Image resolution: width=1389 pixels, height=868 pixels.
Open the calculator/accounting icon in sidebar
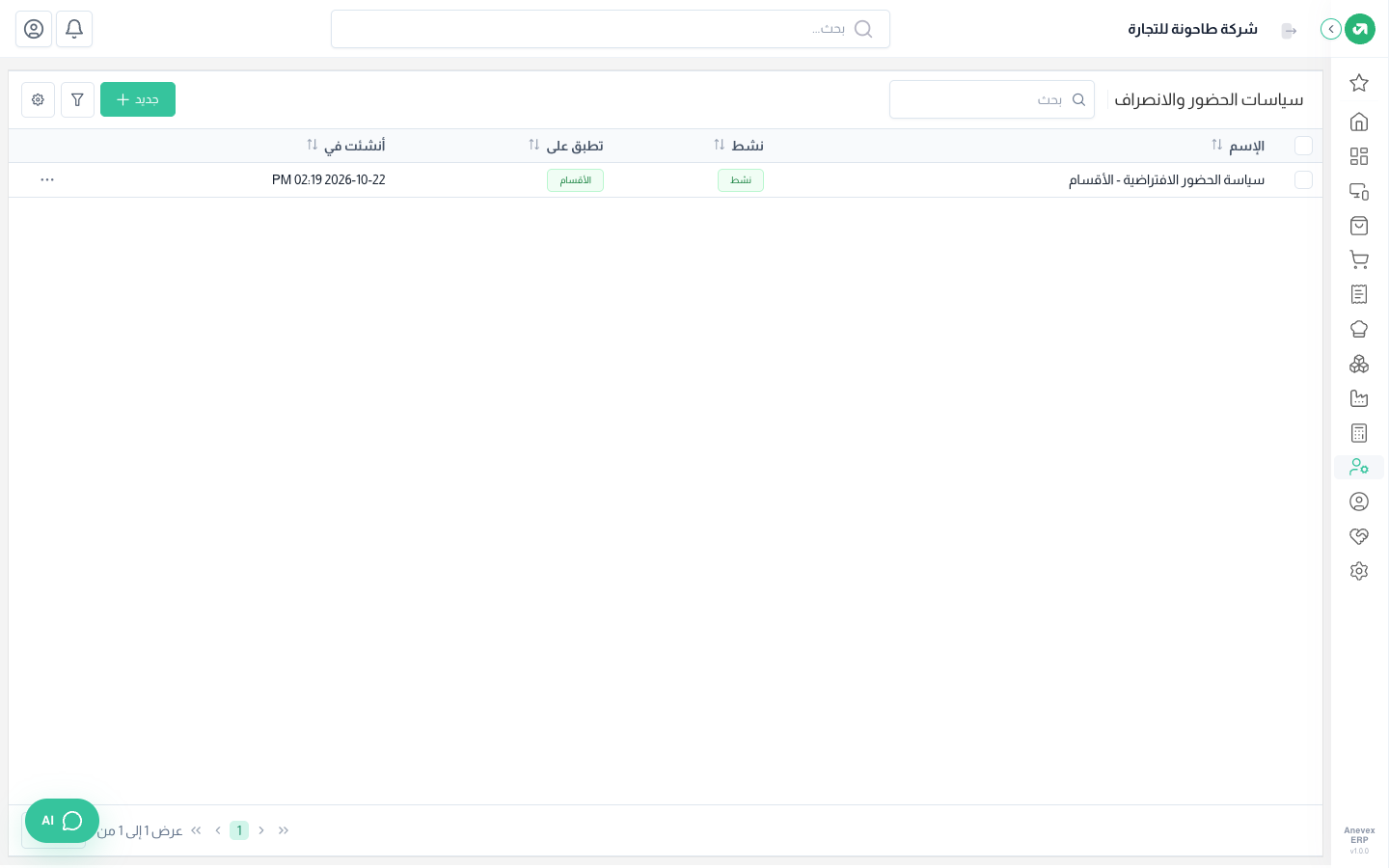pyautogui.click(x=1359, y=433)
